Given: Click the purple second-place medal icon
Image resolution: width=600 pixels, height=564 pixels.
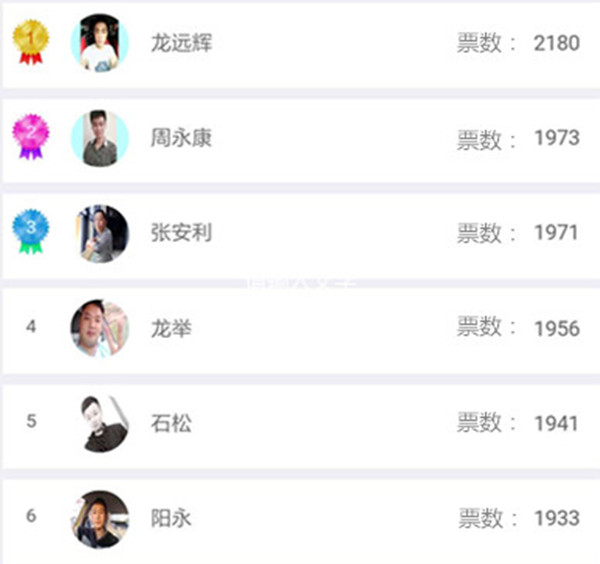Looking at the screenshot, I should [x=30, y=136].
